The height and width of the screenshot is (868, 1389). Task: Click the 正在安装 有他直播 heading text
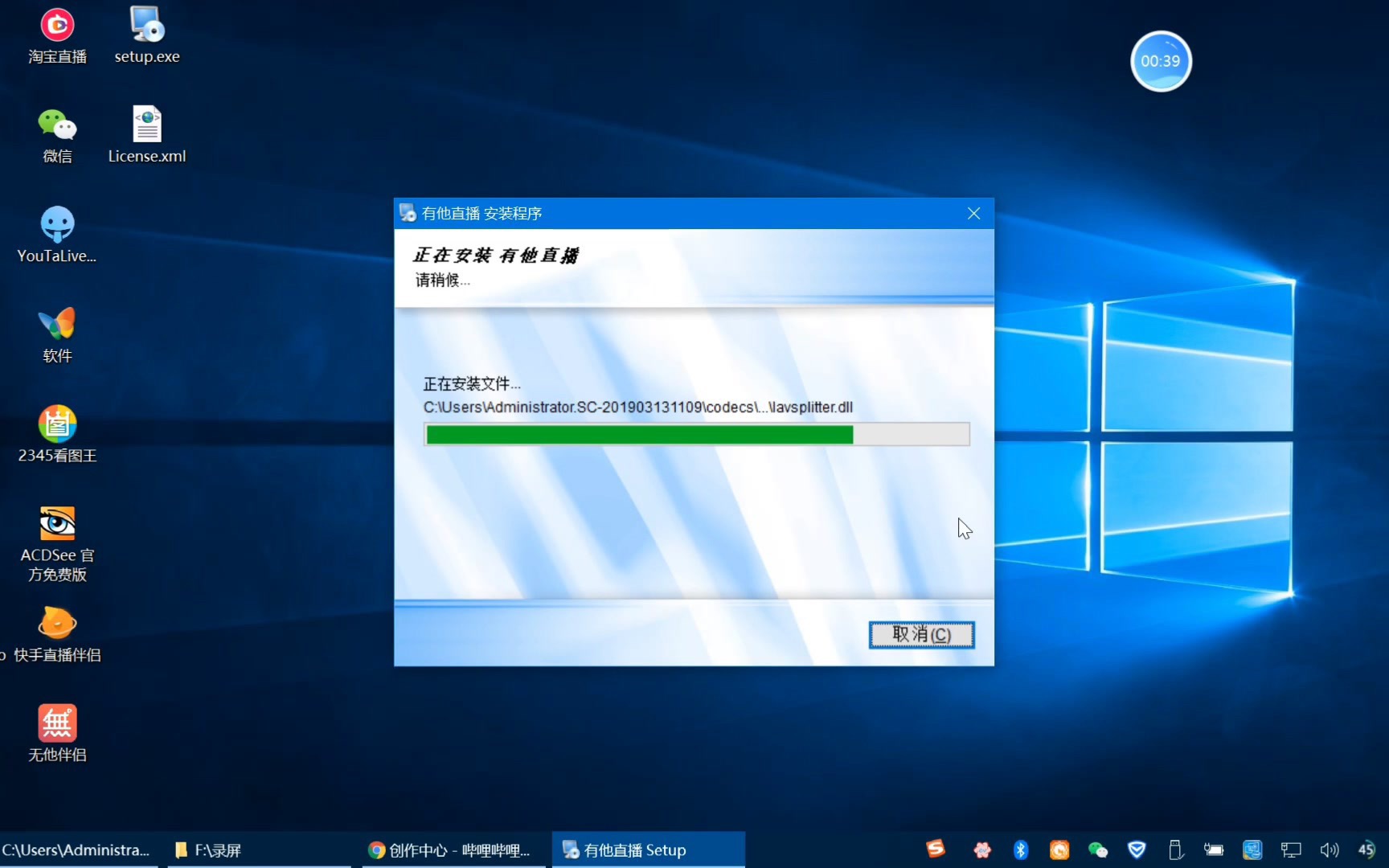[x=496, y=256]
